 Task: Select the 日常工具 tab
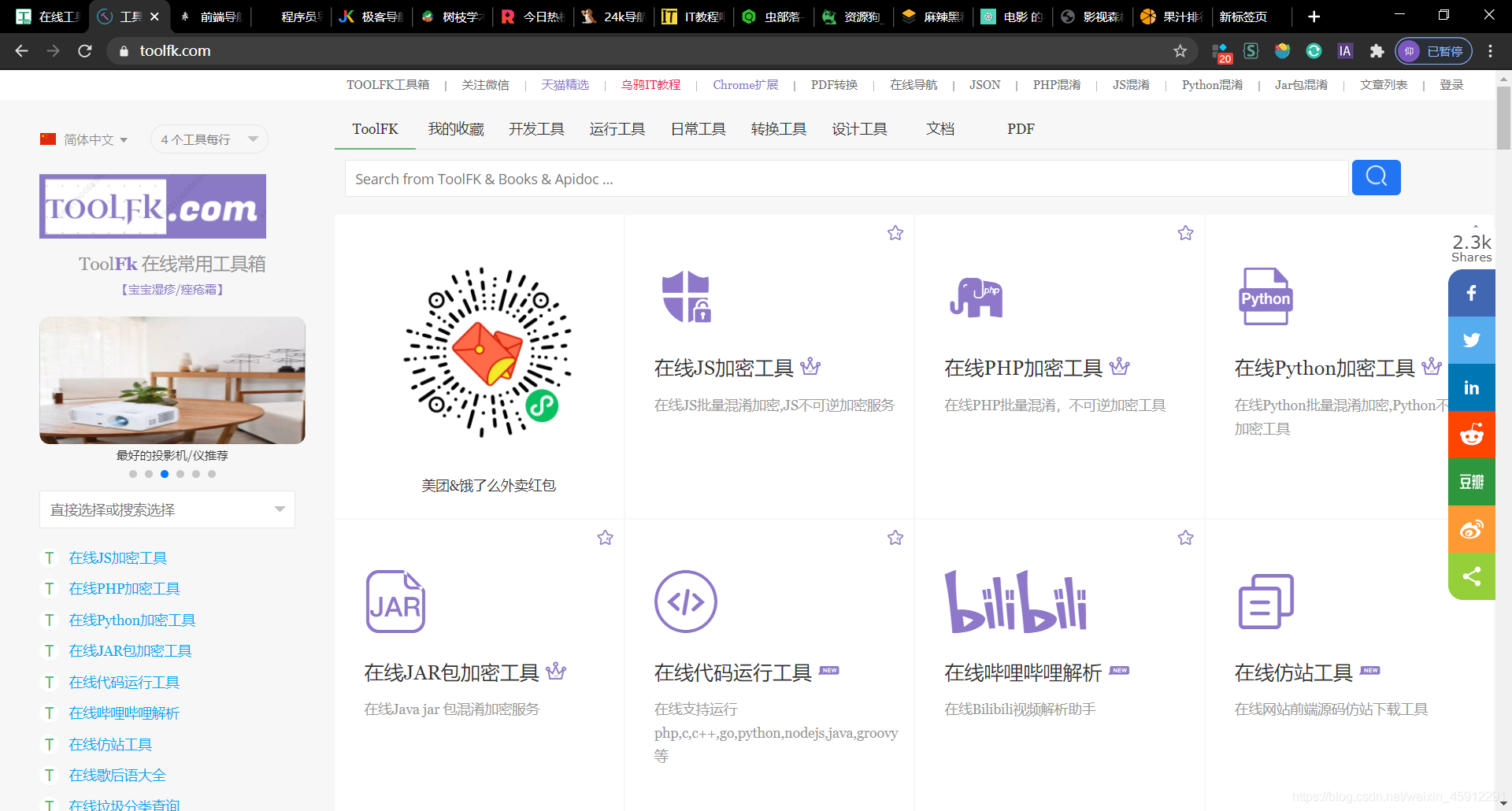(x=698, y=129)
